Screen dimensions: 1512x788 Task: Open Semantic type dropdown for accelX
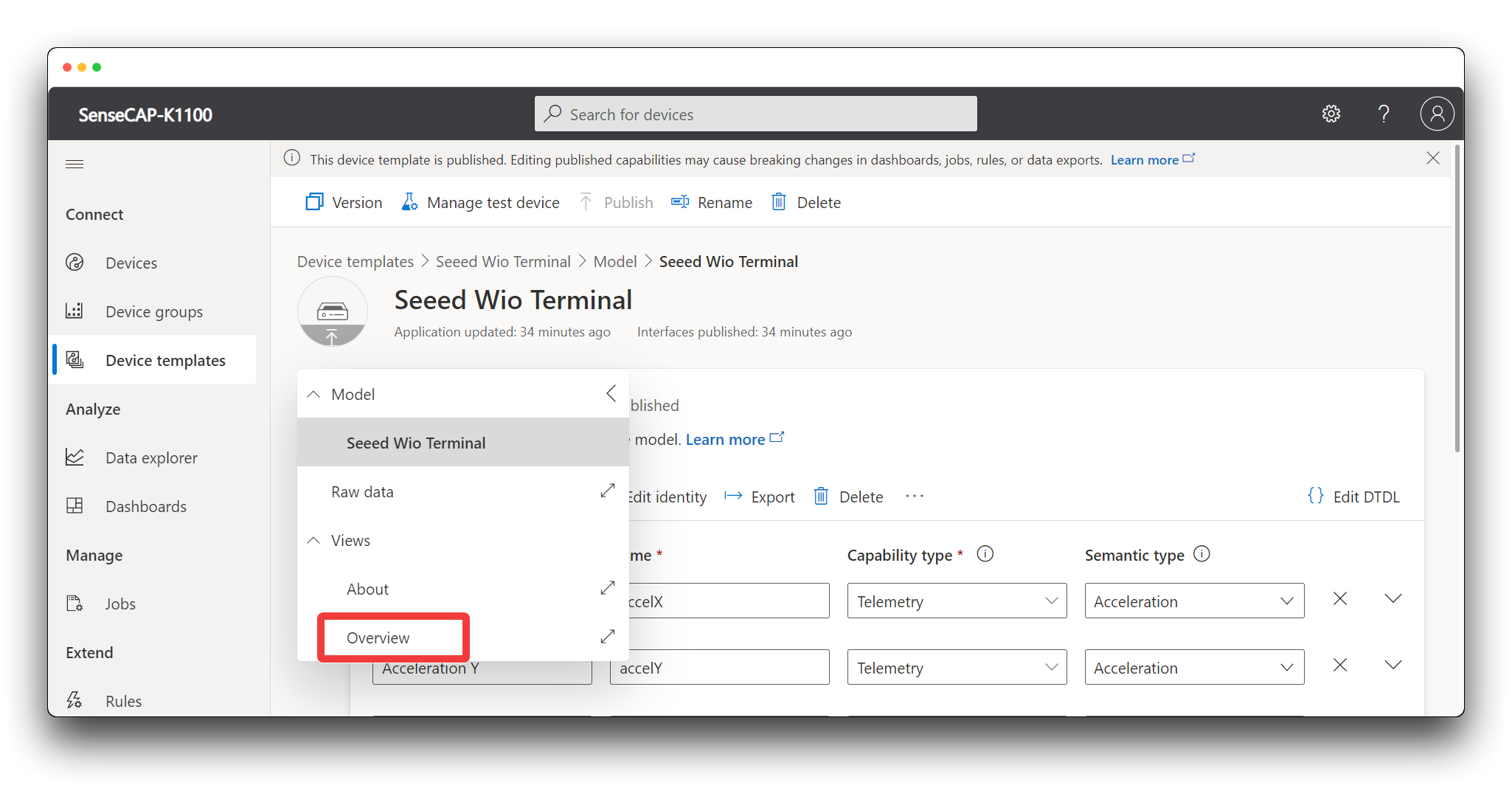coord(1194,601)
